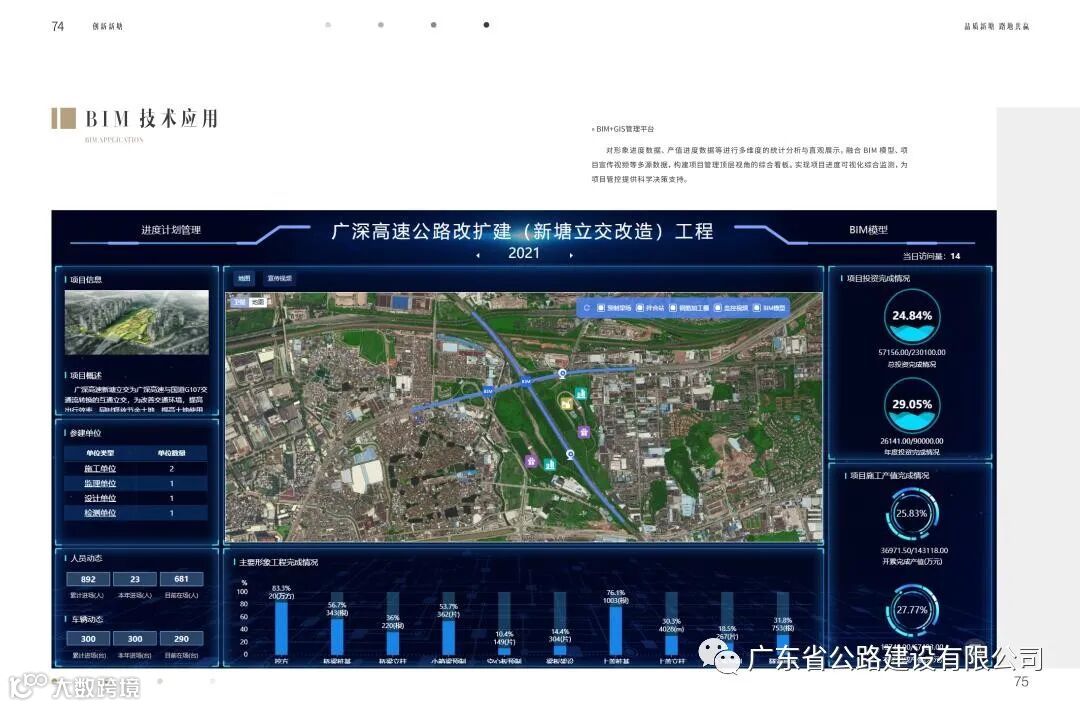Click the 单位类型 column header
Viewport: 1080px width, 707px height.
coord(100,453)
